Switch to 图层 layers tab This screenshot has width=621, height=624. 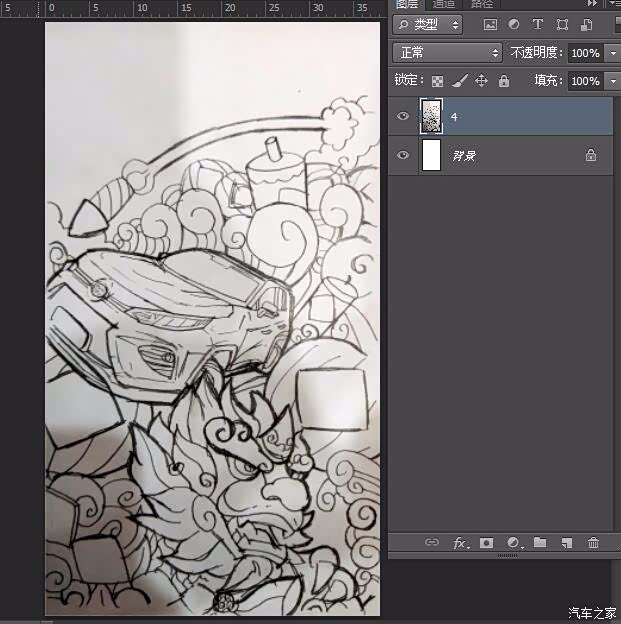[x=407, y=4]
